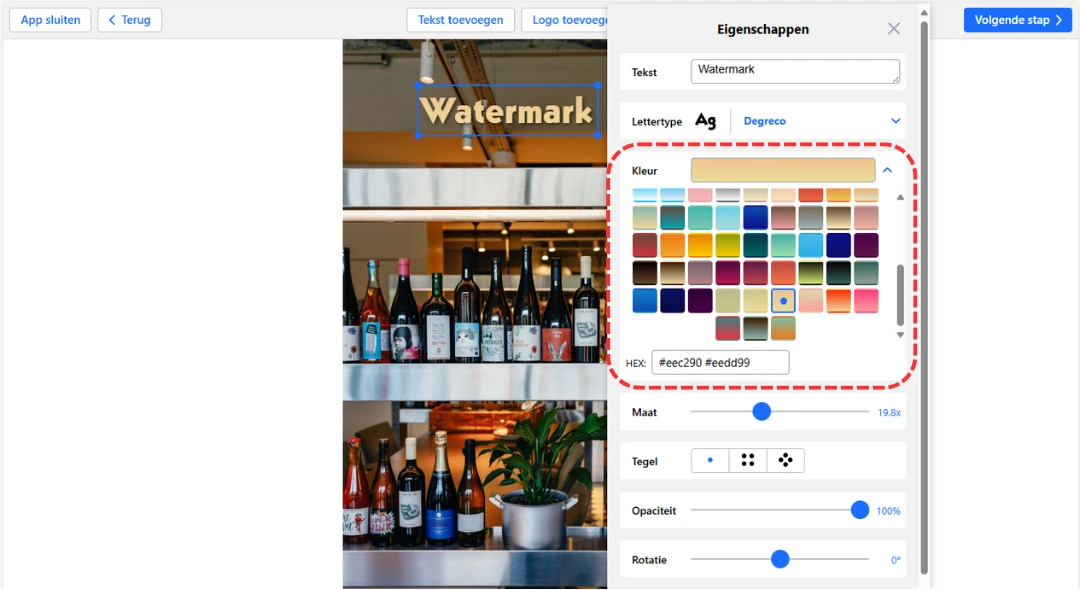Select the four-dot grid tile pattern
Screen dimensions: 1080x590
click(x=747, y=460)
